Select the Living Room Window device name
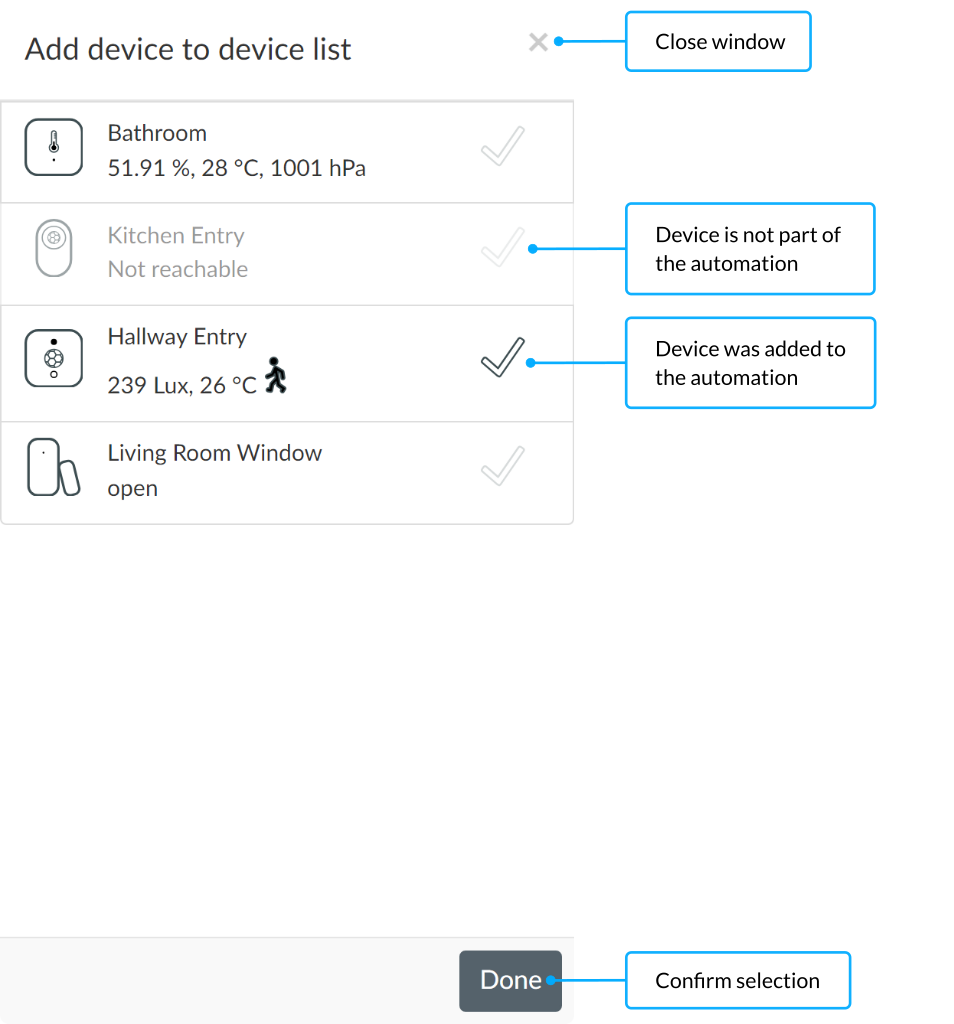 (x=215, y=453)
